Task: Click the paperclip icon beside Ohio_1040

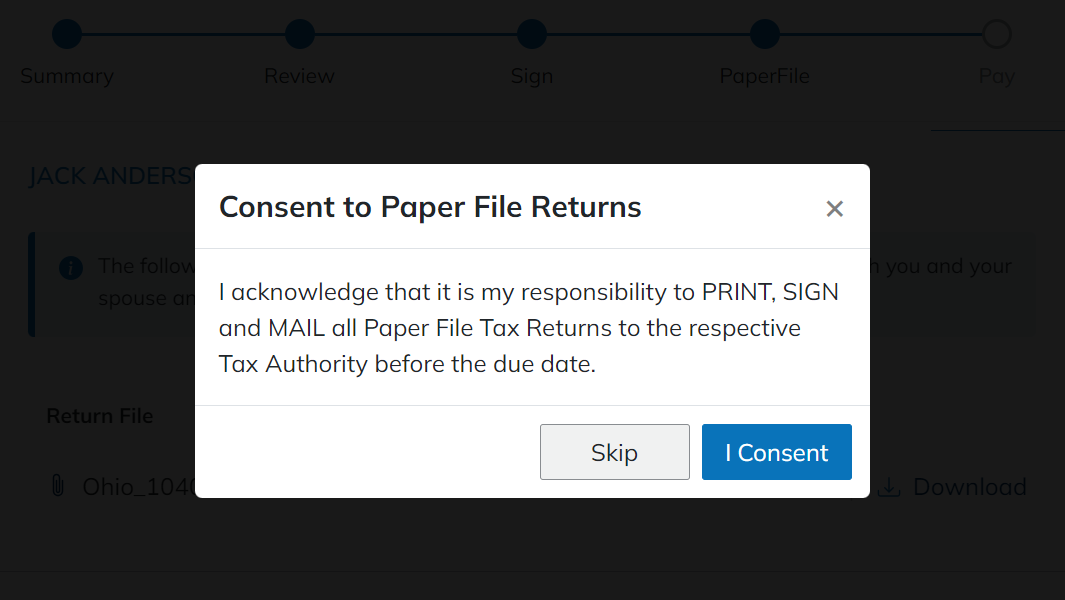Action: [x=58, y=487]
